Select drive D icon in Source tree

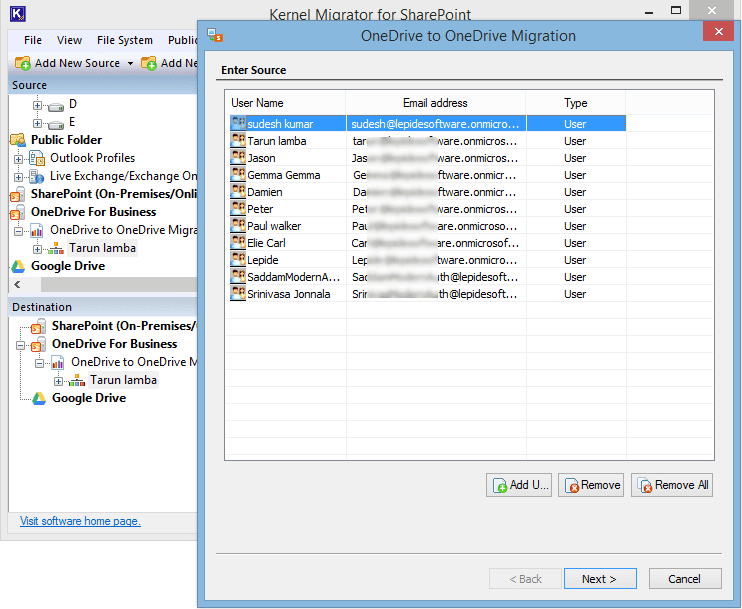[56, 106]
